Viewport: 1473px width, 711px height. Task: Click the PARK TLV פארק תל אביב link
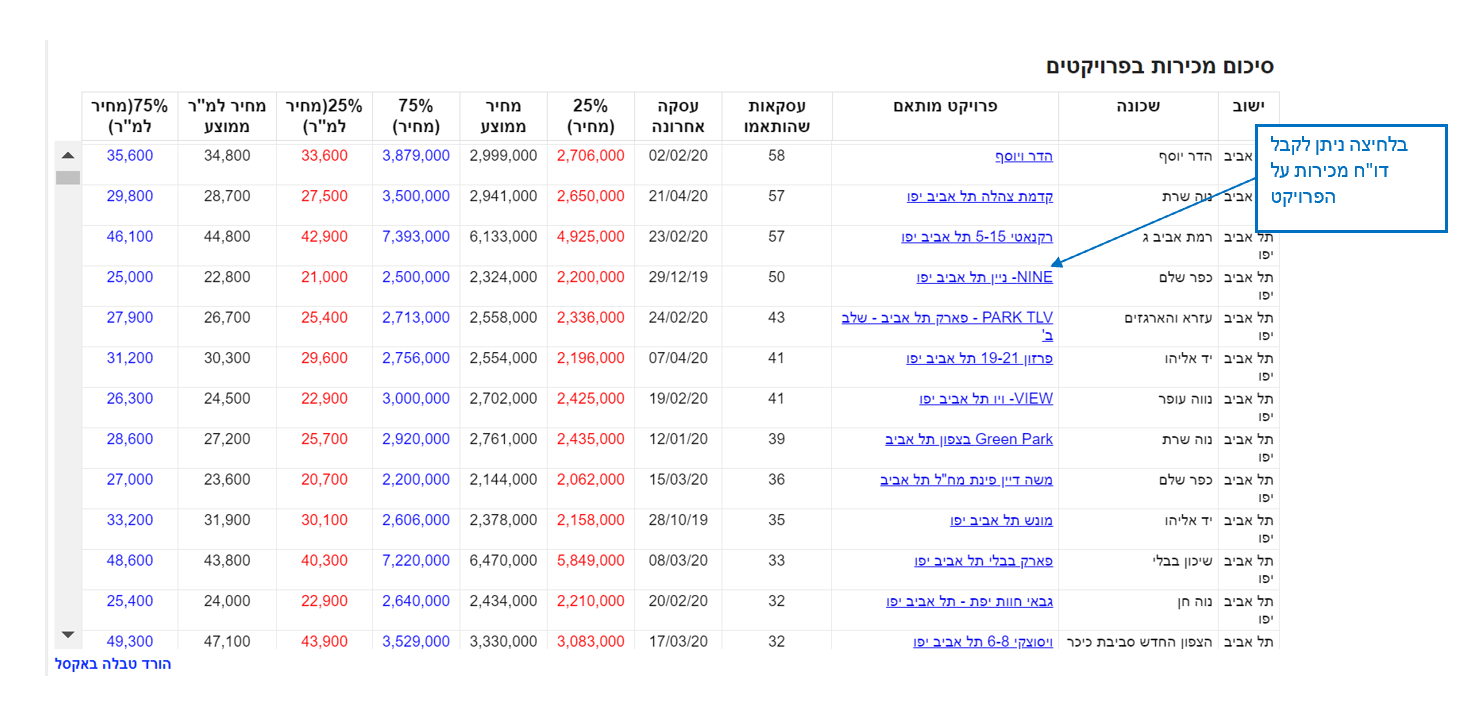[947, 318]
